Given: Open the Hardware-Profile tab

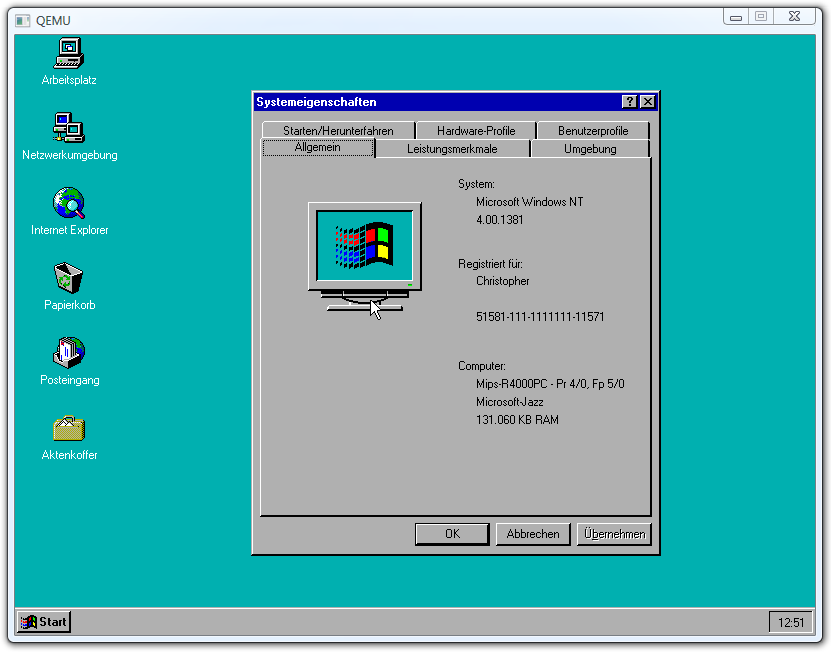Looking at the screenshot, I should (x=476, y=131).
